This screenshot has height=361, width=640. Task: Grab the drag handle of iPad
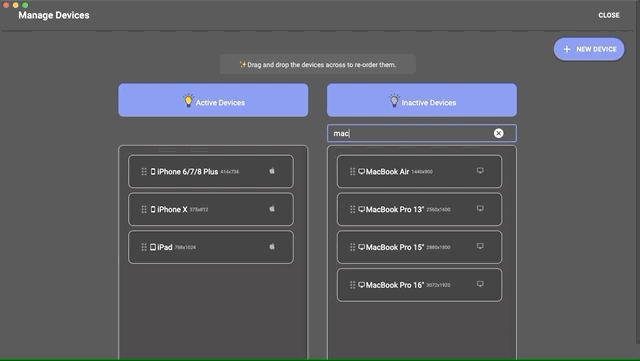point(144,247)
